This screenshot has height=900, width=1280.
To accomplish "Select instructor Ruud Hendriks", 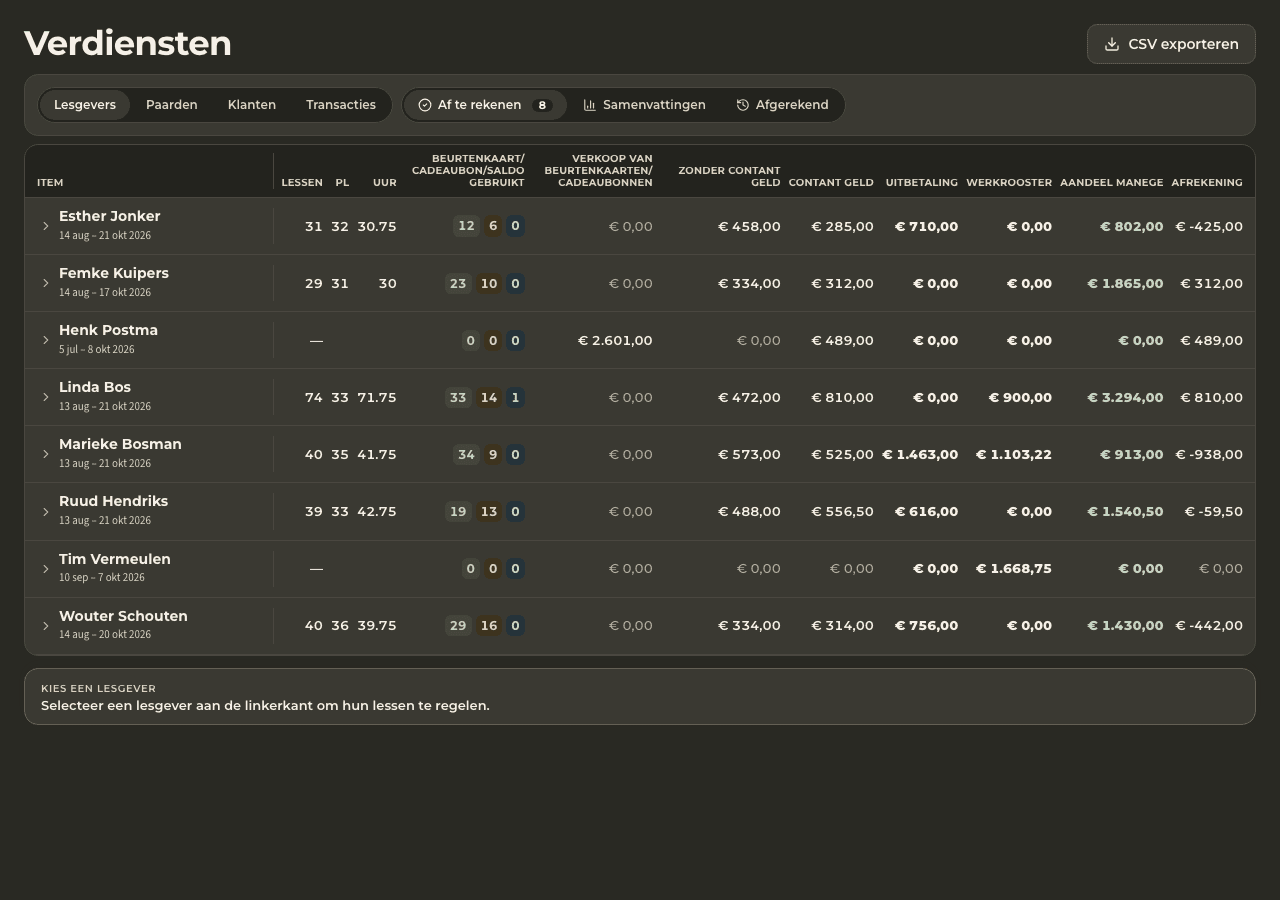I will (x=113, y=501).
